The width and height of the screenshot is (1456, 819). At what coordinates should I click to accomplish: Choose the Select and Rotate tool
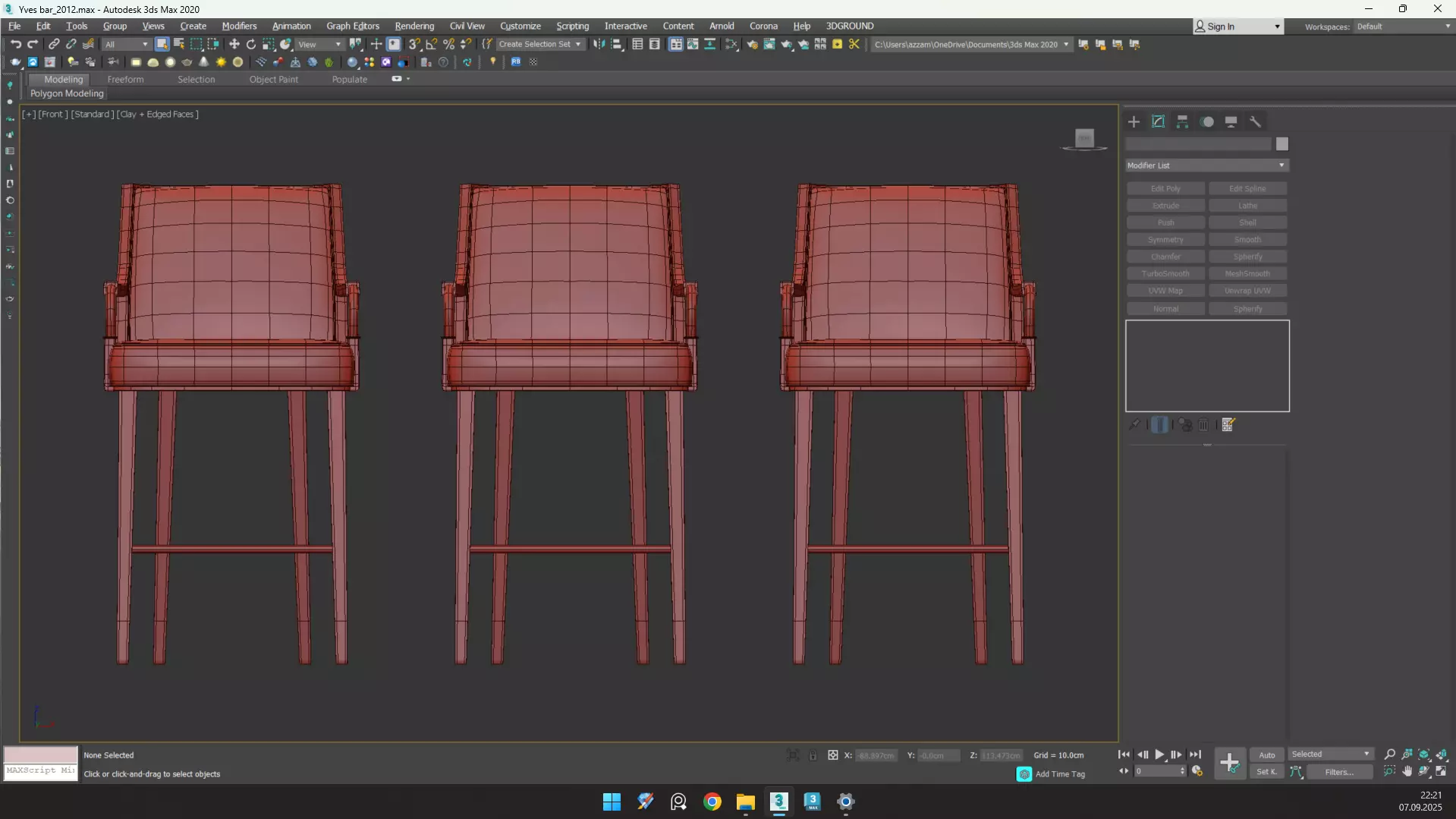[x=251, y=44]
